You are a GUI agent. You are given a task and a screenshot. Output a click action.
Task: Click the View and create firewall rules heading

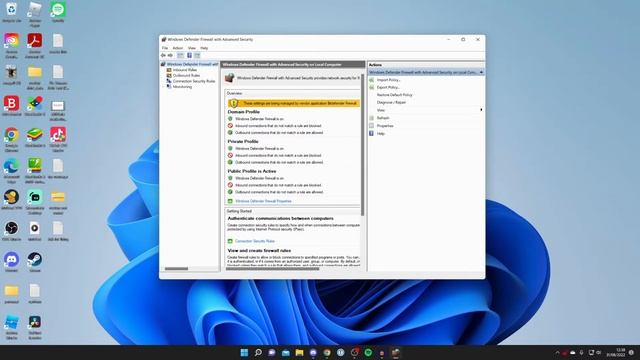pos(259,251)
